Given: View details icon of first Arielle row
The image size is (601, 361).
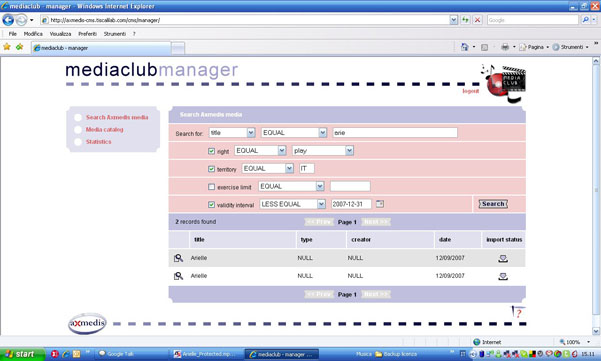Looking at the screenshot, I should (x=178, y=258).
